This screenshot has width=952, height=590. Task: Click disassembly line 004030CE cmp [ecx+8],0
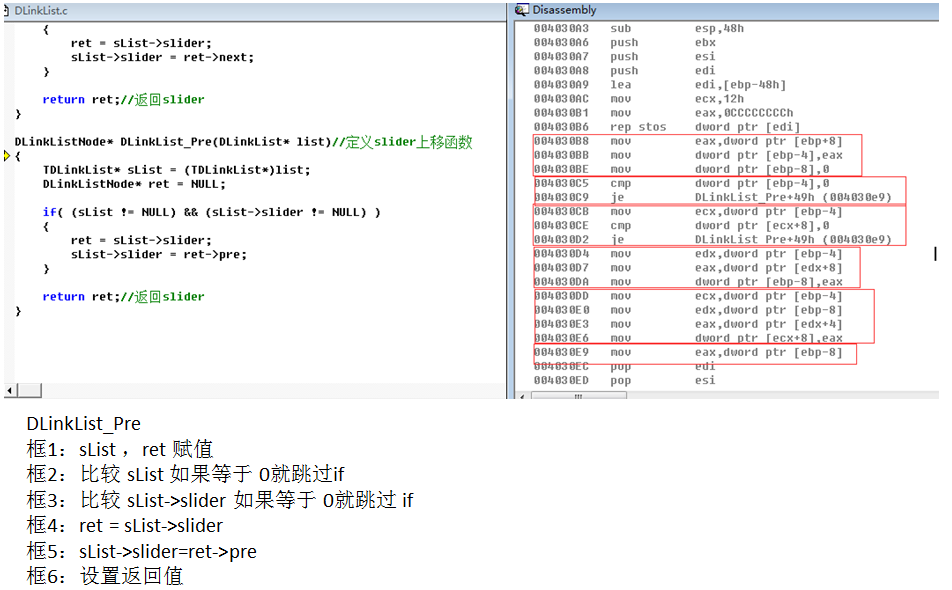point(682,226)
